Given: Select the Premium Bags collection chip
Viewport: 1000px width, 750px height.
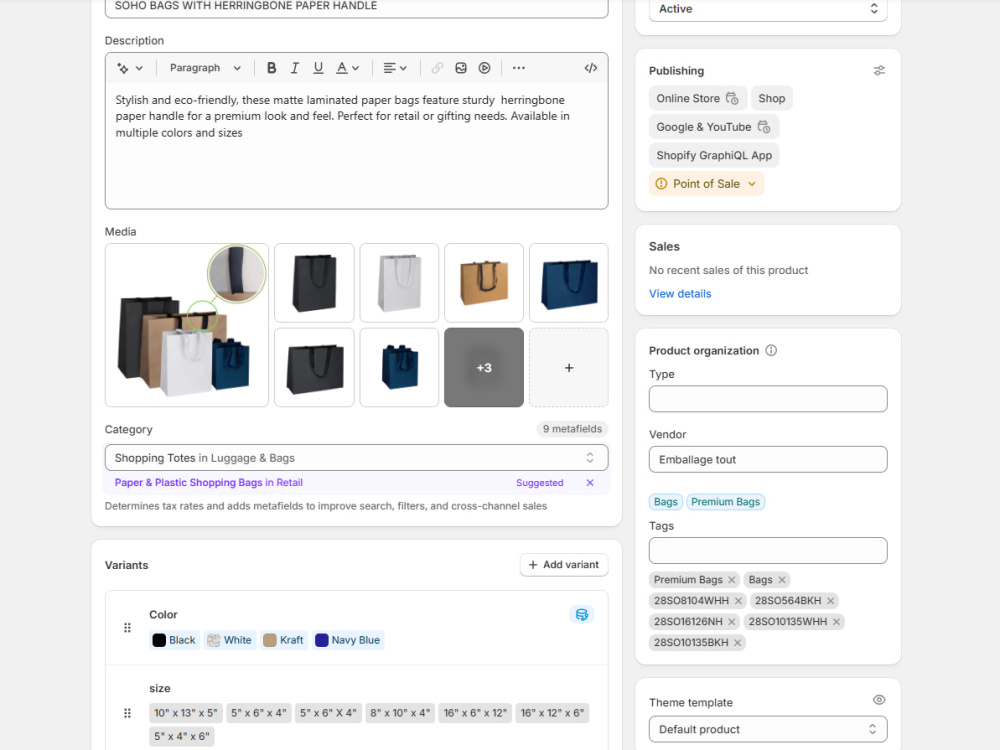Looking at the screenshot, I should (725, 502).
